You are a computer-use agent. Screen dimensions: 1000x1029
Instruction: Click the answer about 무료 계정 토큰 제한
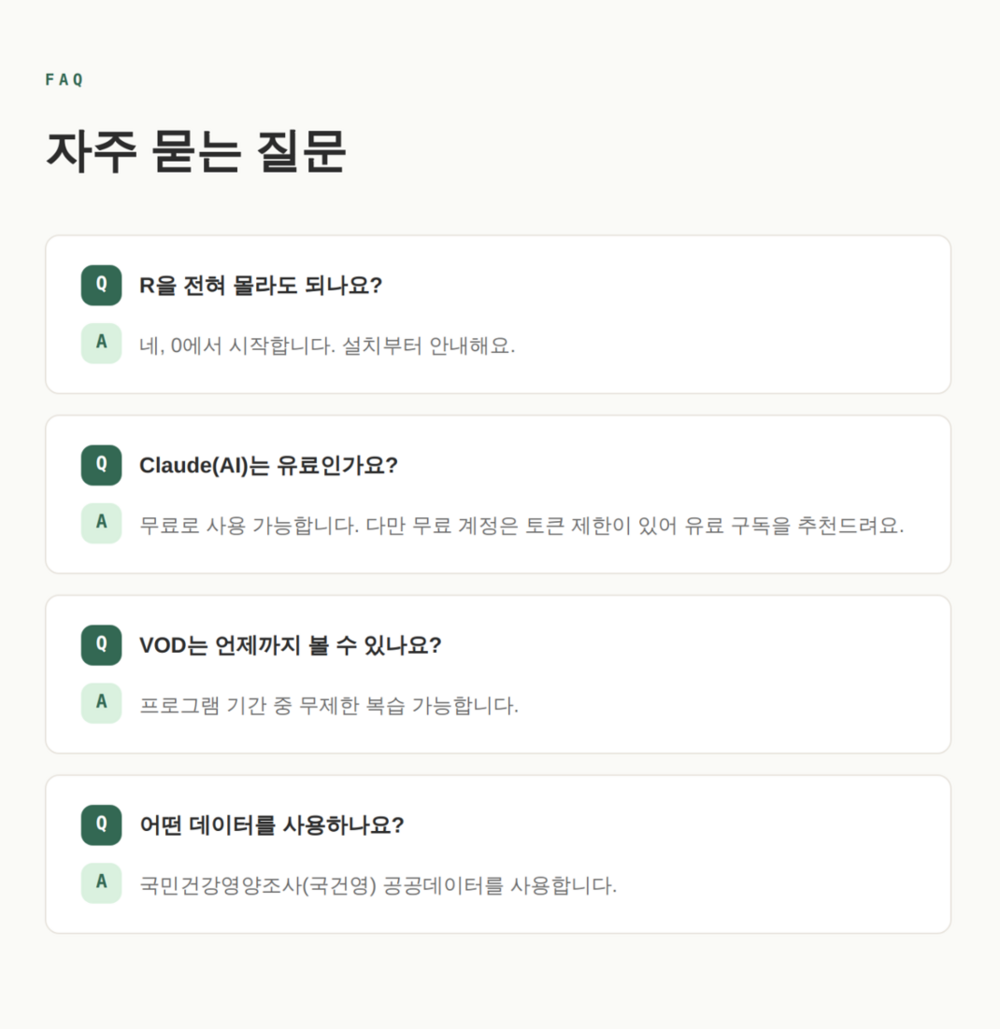tap(521, 526)
